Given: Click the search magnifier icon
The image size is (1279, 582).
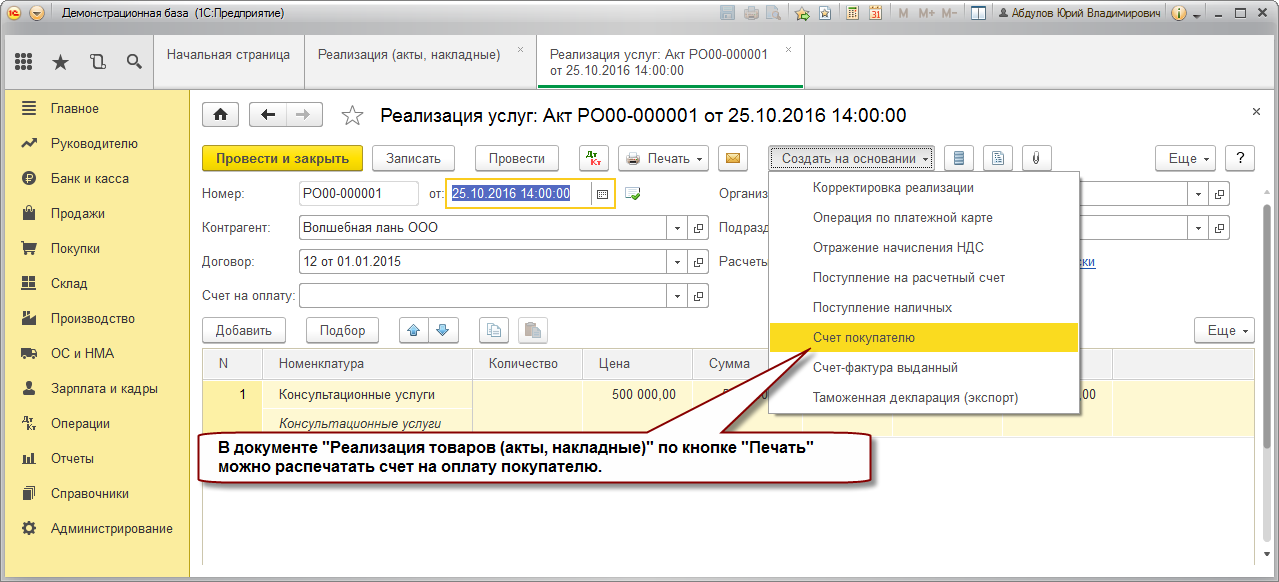Looking at the screenshot, I should click(133, 62).
